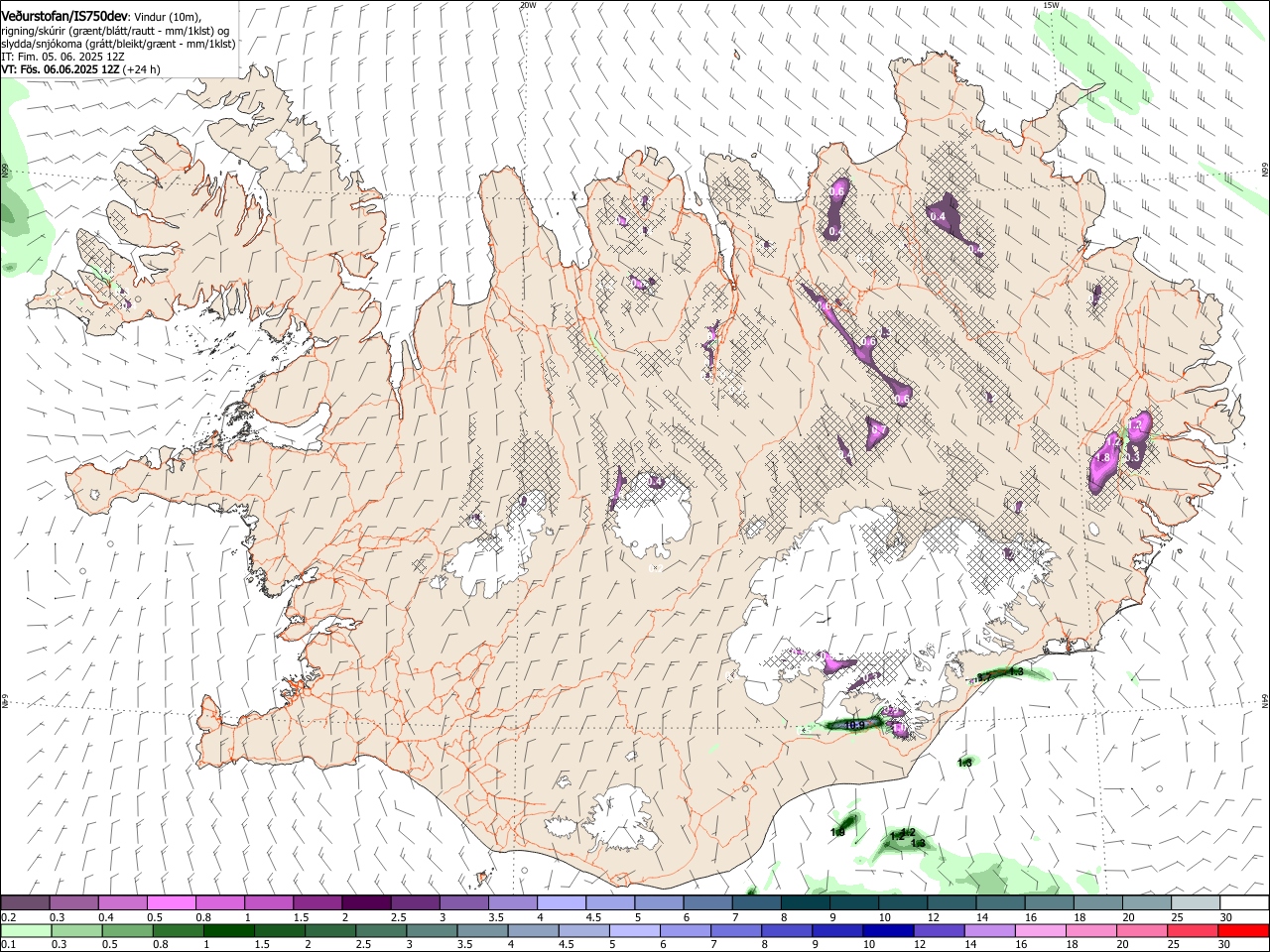Pick the dusky mauve 0.2 swatch in upper legend row
Screen dimensions: 1270x952
click(x=25, y=903)
